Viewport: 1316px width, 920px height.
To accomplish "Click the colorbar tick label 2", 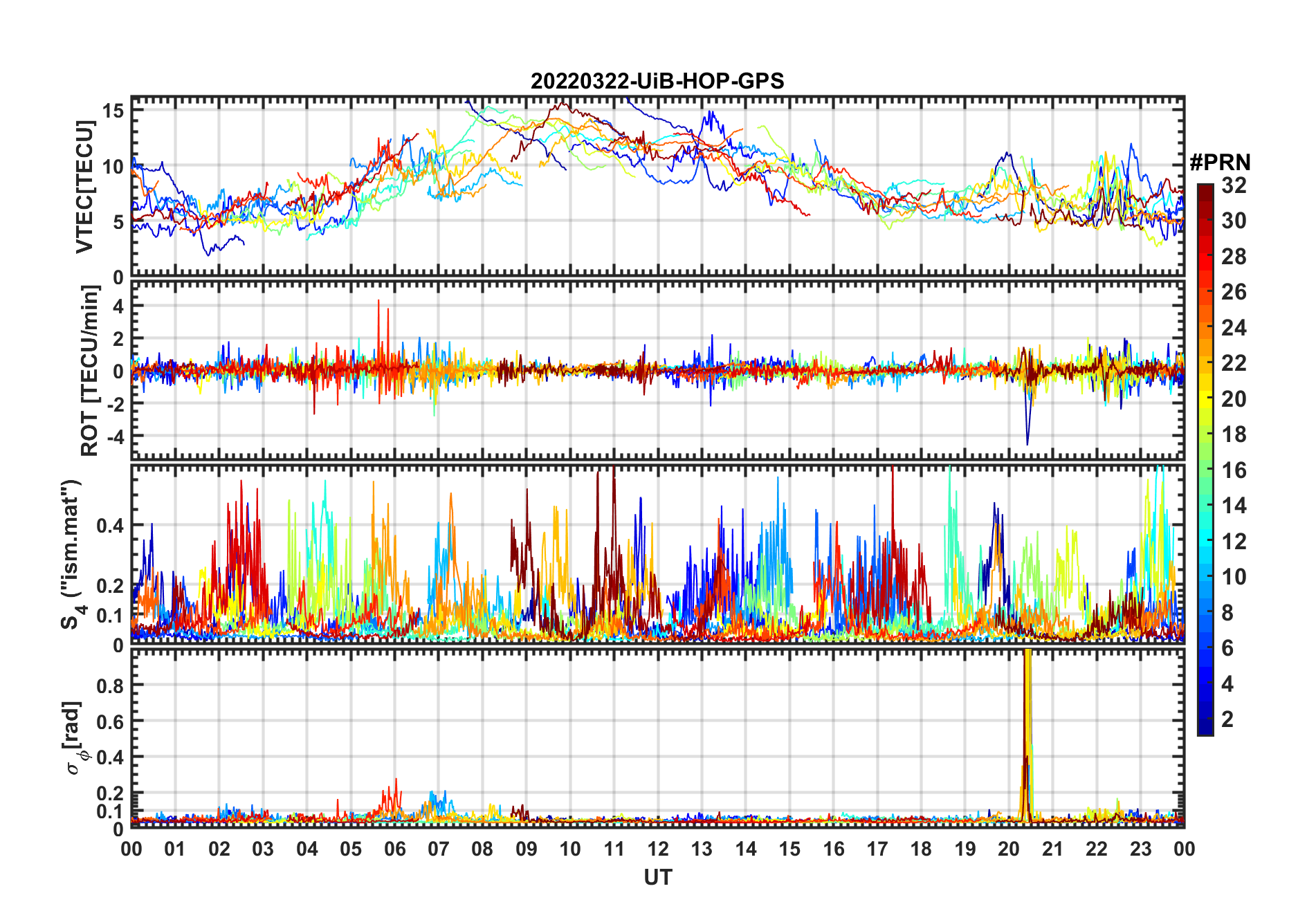I will pyautogui.click(x=1227, y=719).
